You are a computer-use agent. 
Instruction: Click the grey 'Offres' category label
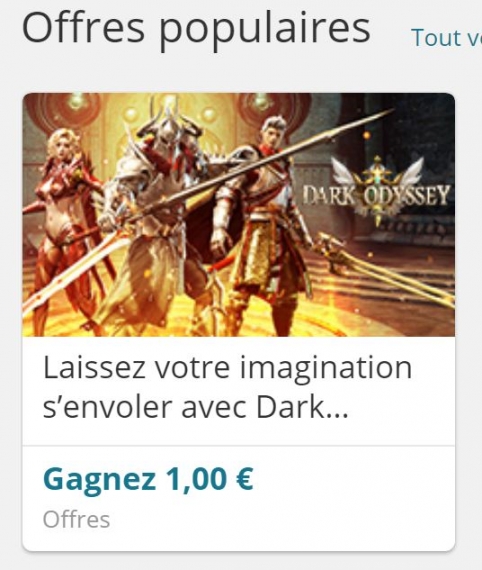coord(76,519)
